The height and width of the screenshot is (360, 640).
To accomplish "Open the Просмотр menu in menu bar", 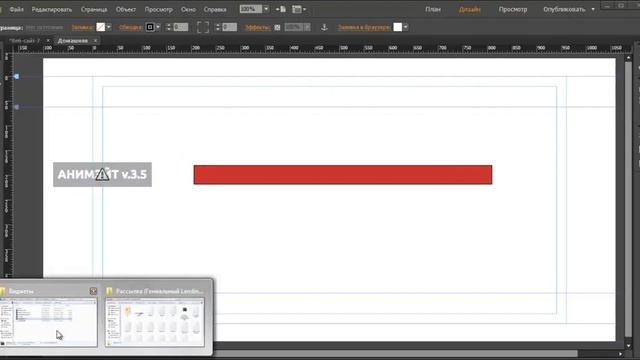I will [158, 9].
